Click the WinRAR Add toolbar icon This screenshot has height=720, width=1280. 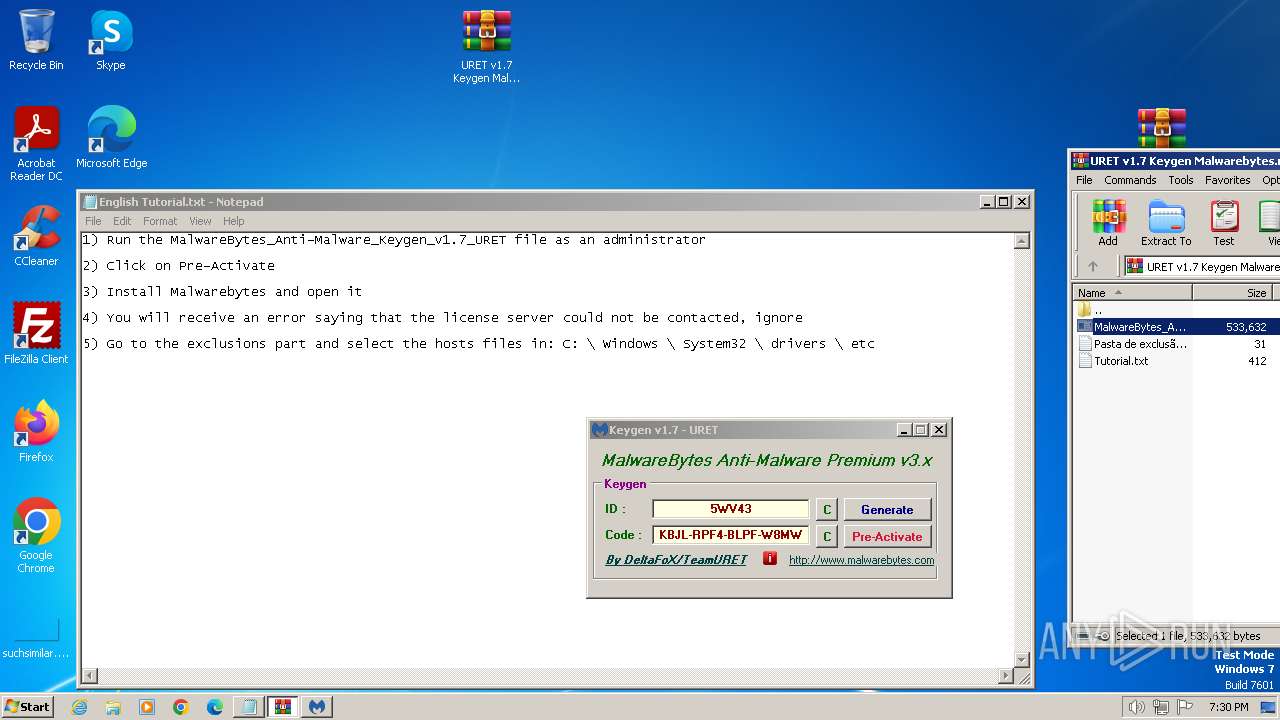(1108, 222)
